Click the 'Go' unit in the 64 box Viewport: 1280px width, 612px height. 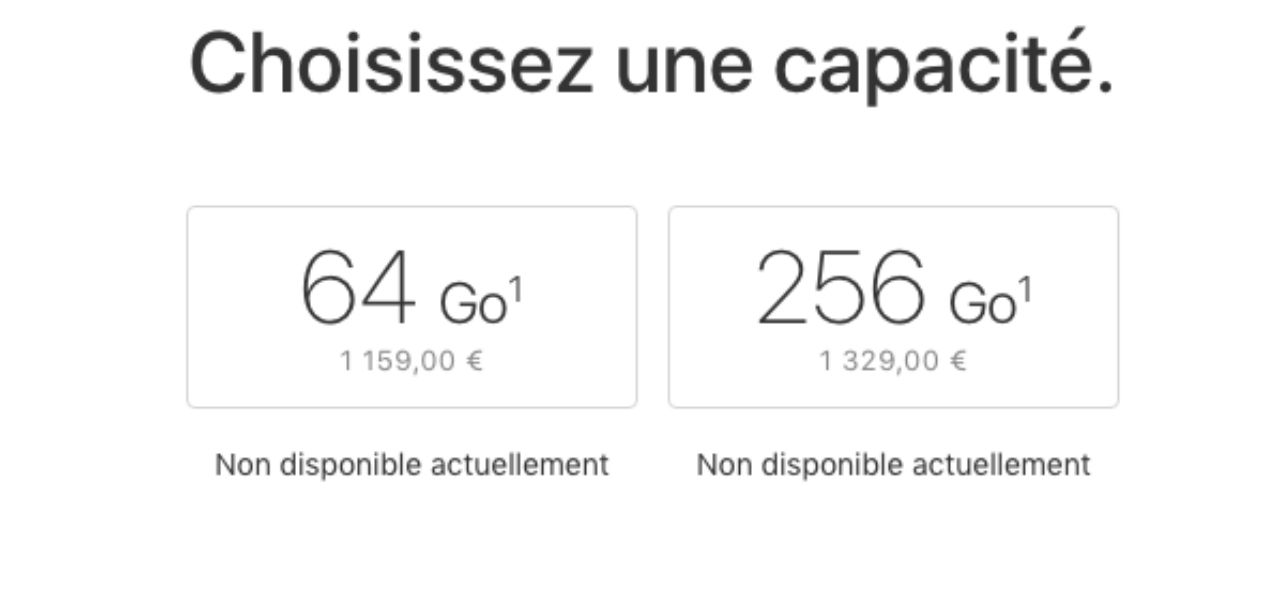pos(472,304)
